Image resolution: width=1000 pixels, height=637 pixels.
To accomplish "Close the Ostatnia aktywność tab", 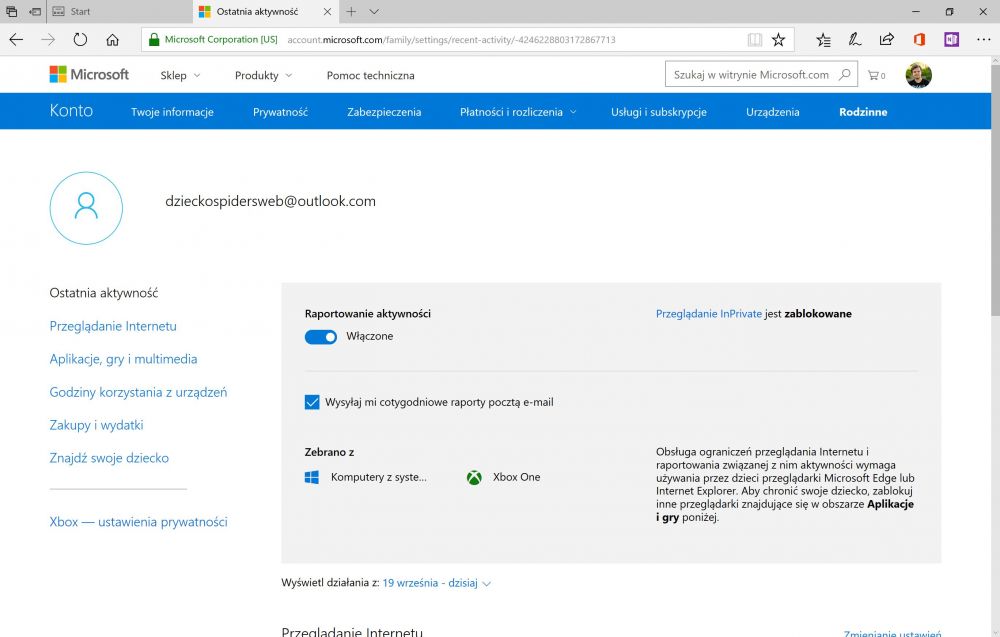I will tap(327, 11).
